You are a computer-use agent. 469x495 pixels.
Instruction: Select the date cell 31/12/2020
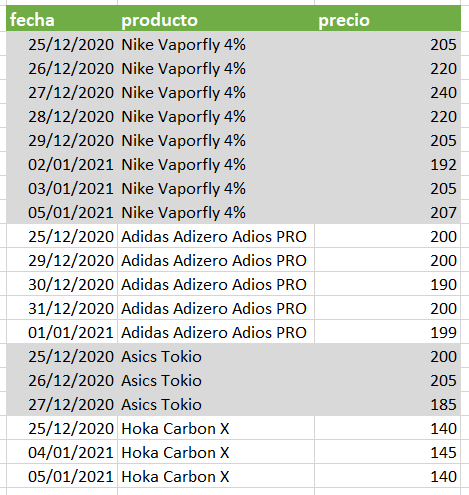pyautogui.click(x=62, y=309)
